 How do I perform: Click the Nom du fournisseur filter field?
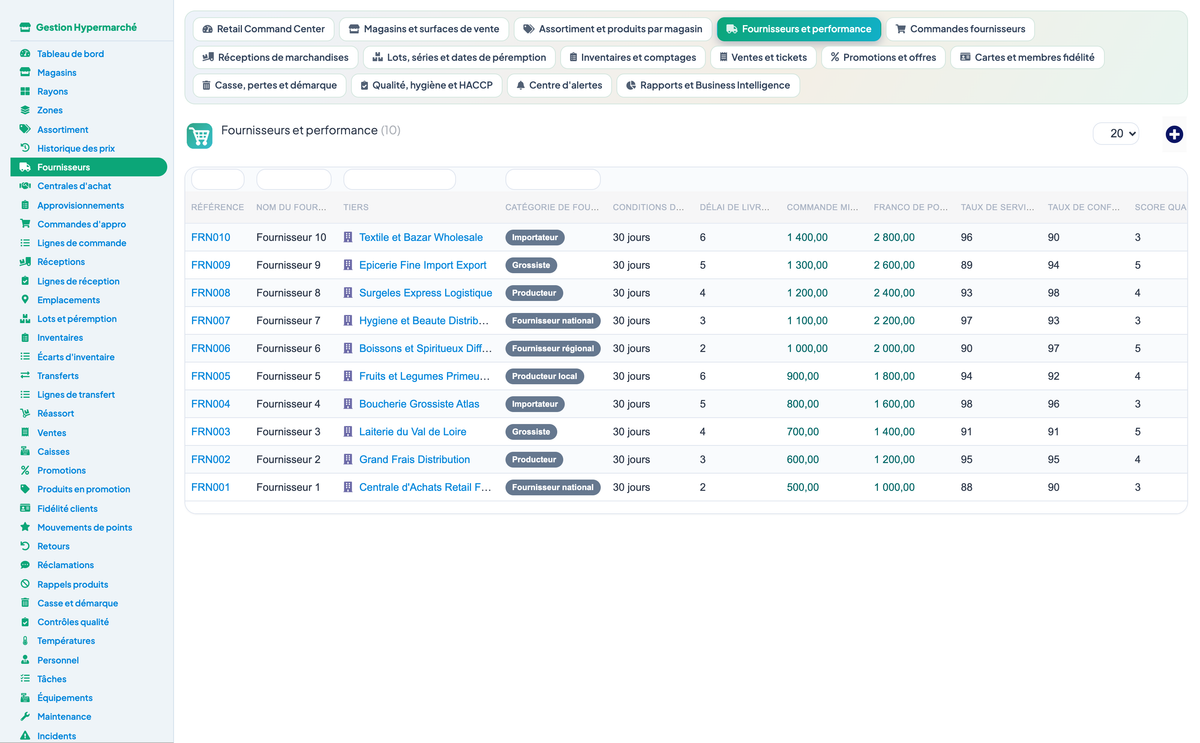point(294,179)
